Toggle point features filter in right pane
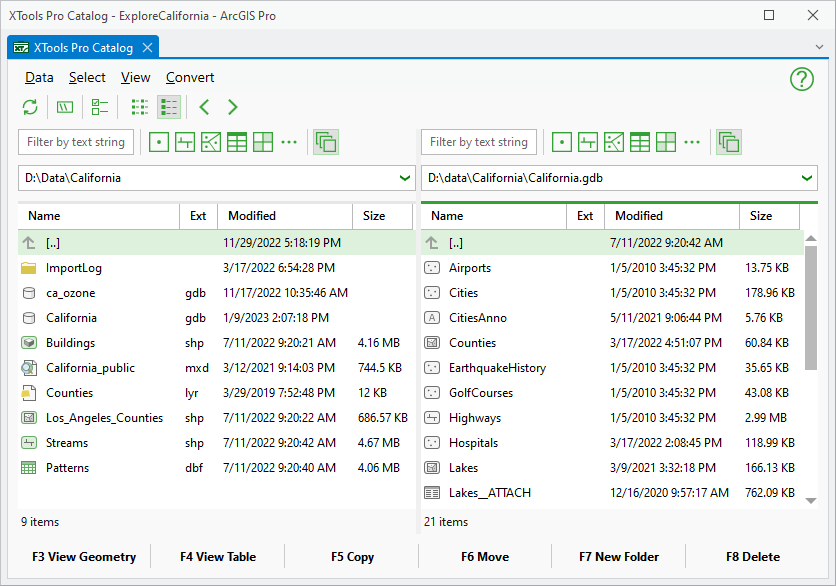The width and height of the screenshot is (836, 586). tap(562, 142)
